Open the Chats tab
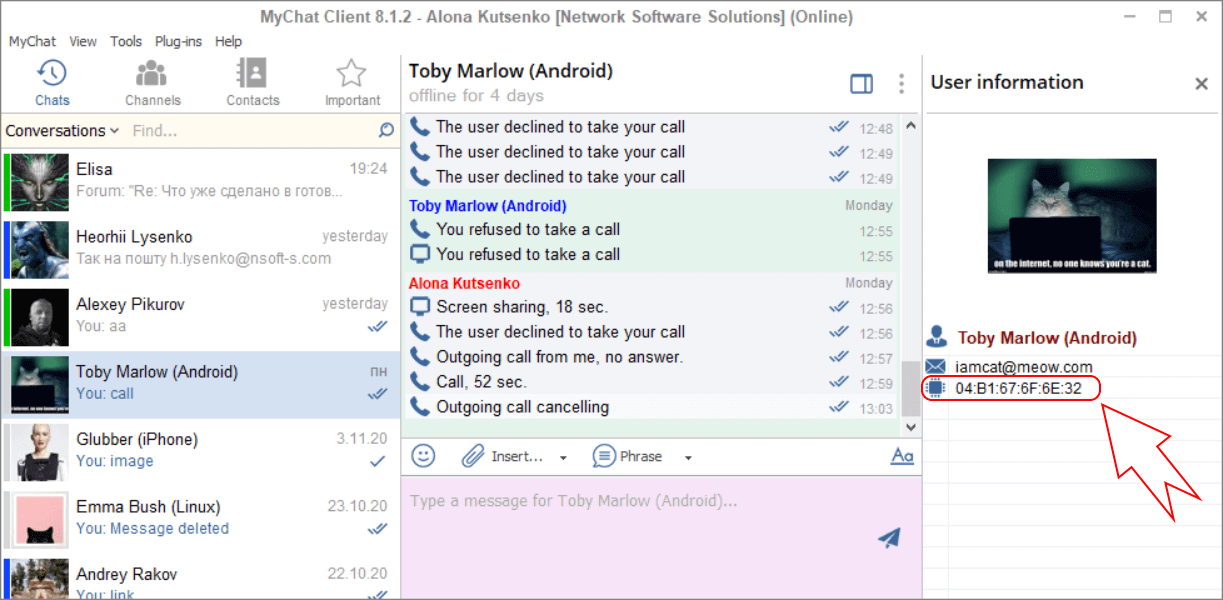The image size is (1223, 600). 52,82
